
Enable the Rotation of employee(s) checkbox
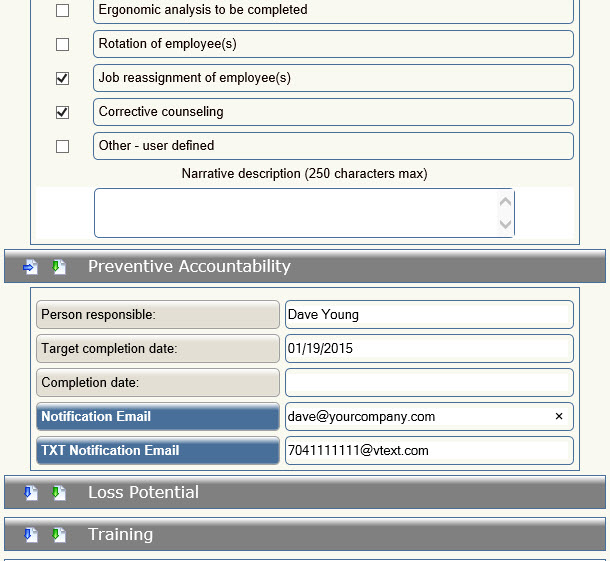click(63, 45)
